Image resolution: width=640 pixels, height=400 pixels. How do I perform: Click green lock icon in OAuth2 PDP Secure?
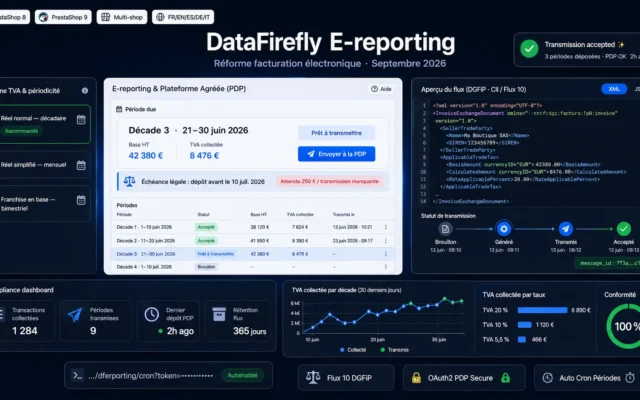coord(505,378)
